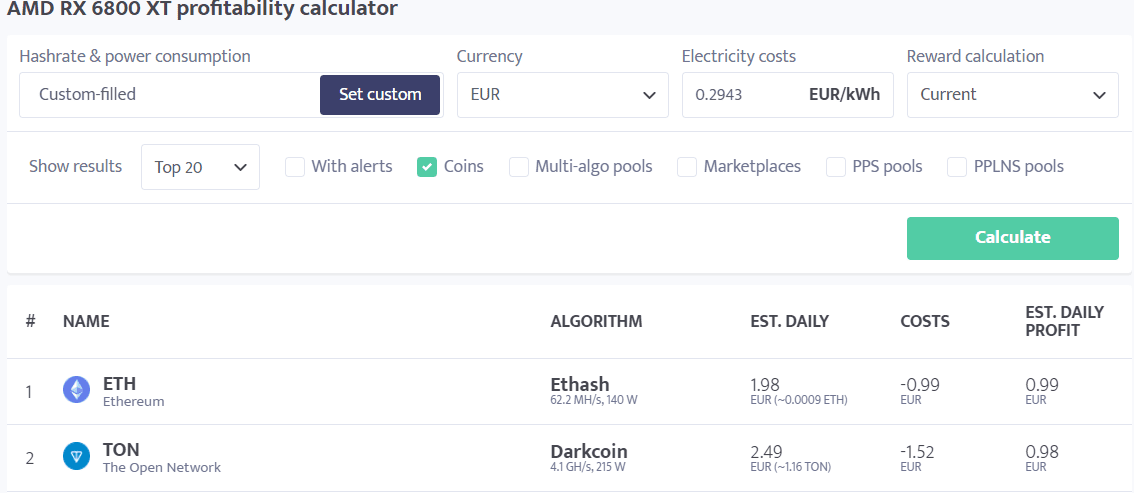Viewport: 1134px width, 493px height.
Task: Open the ETH Ethereum coin link
Action: pos(120,384)
